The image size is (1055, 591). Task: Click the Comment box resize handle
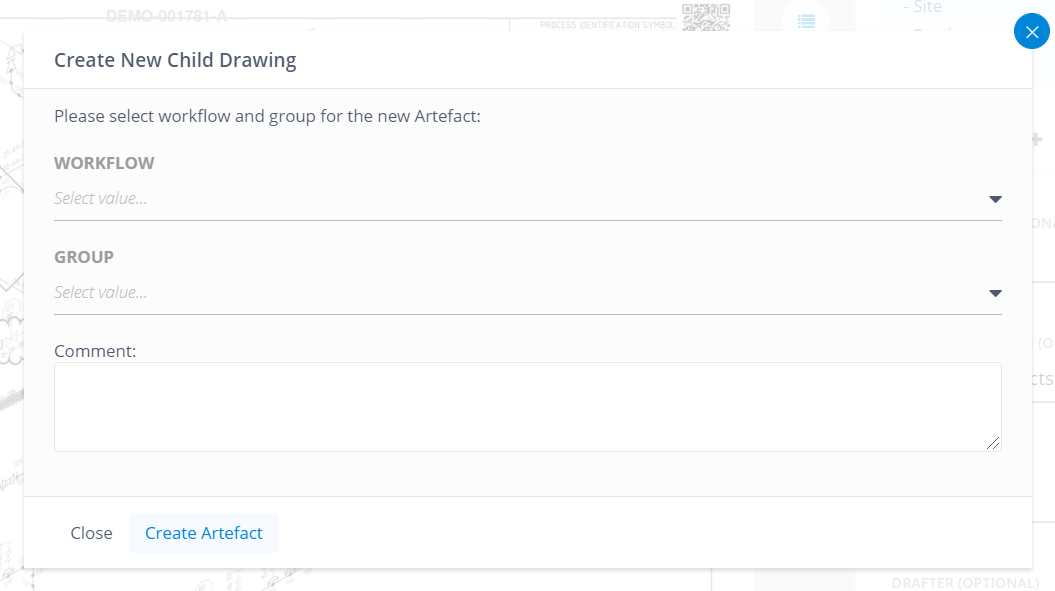[993, 443]
